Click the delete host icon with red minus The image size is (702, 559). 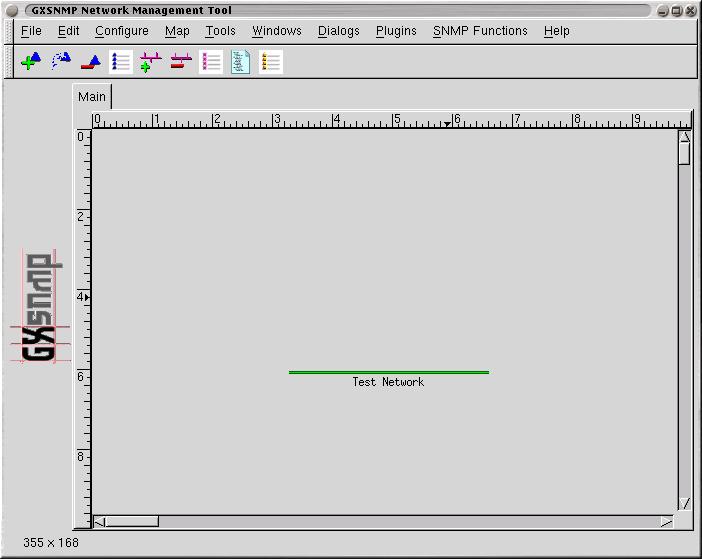(91, 62)
